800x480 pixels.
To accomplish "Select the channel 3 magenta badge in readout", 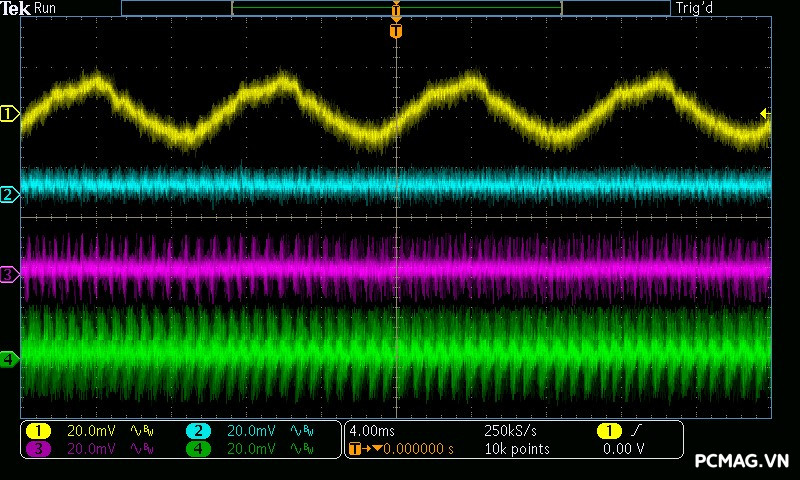I will coord(37,449).
